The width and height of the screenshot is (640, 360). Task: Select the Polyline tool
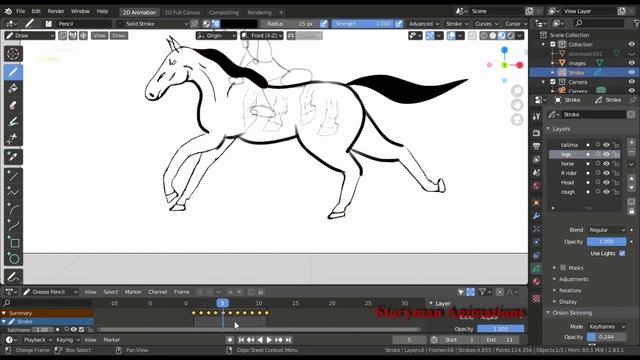(x=13, y=192)
